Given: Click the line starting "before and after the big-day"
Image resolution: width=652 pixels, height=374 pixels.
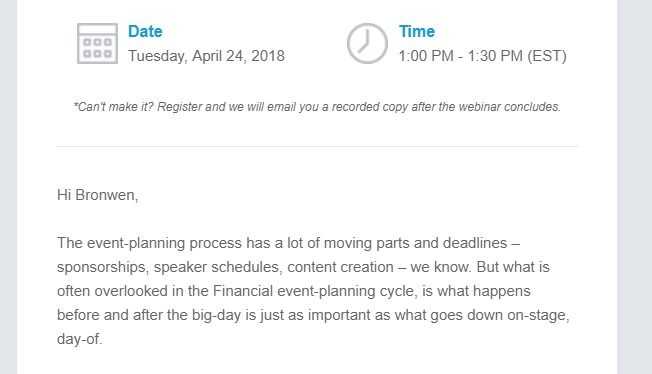Looking at the screenshot, I should coord(313,315).
